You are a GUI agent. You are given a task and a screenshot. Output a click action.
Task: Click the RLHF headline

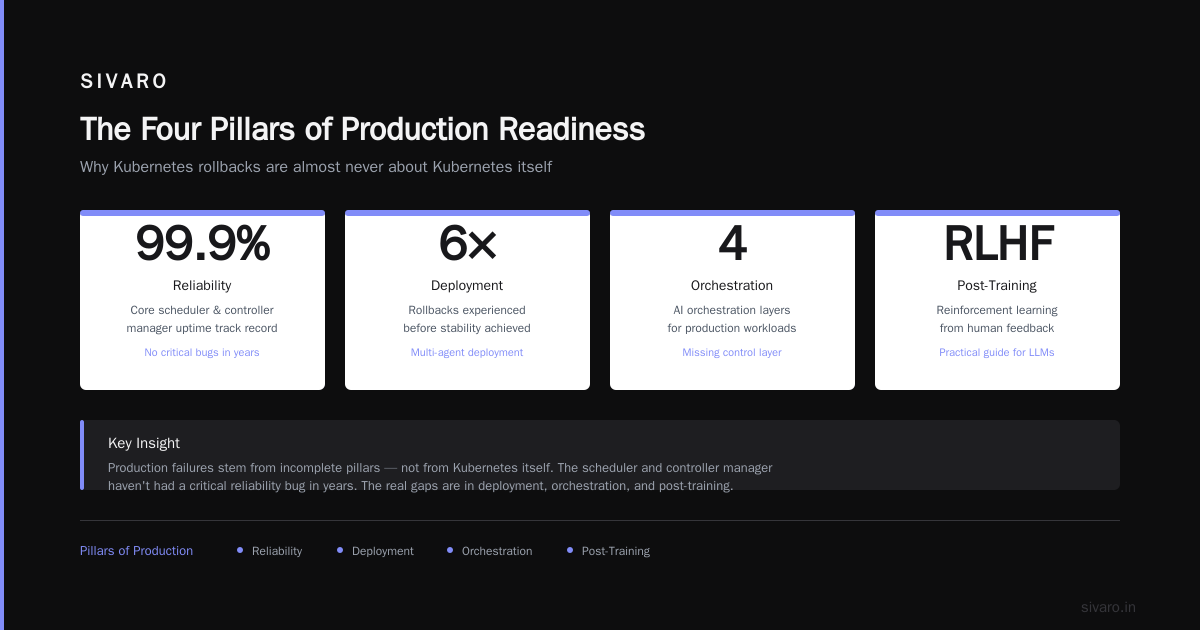[997, 243]
